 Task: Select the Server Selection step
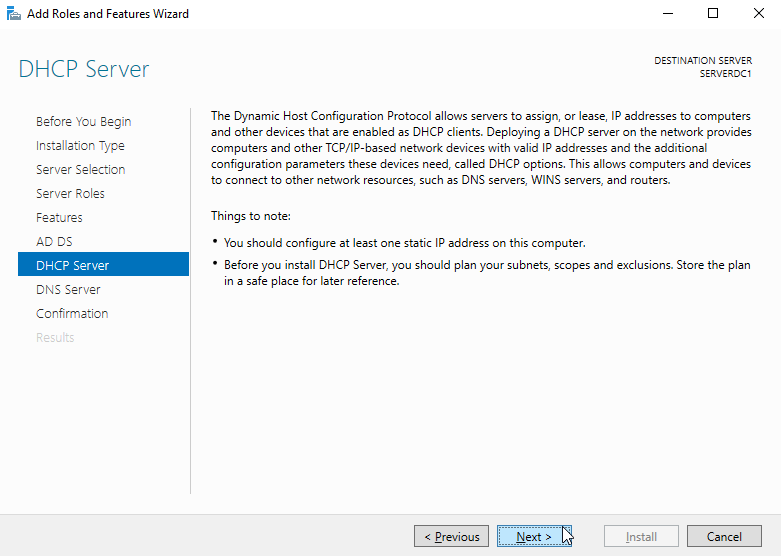(x=80, y=169)
